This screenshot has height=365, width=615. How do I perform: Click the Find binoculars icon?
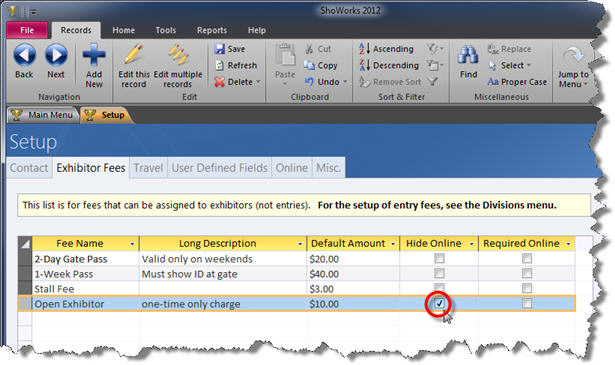(x=468, y=55)
